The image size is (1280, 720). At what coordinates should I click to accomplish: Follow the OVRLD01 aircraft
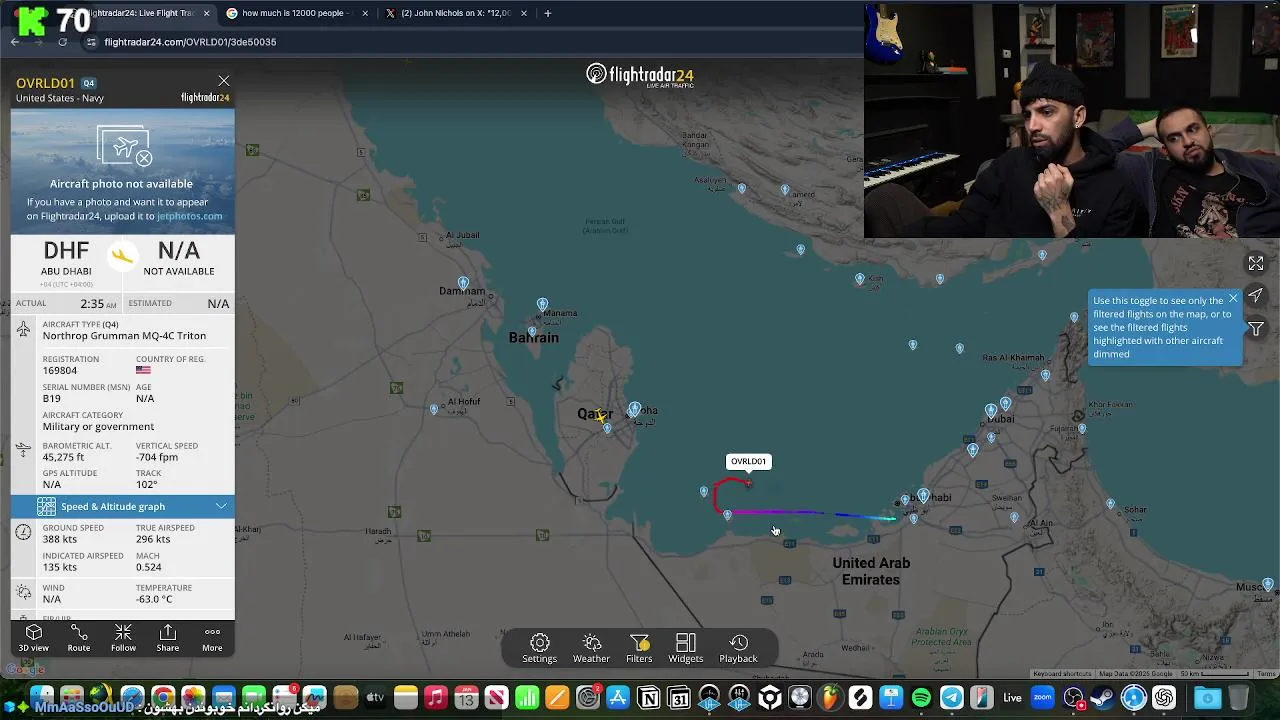[123, 638]
